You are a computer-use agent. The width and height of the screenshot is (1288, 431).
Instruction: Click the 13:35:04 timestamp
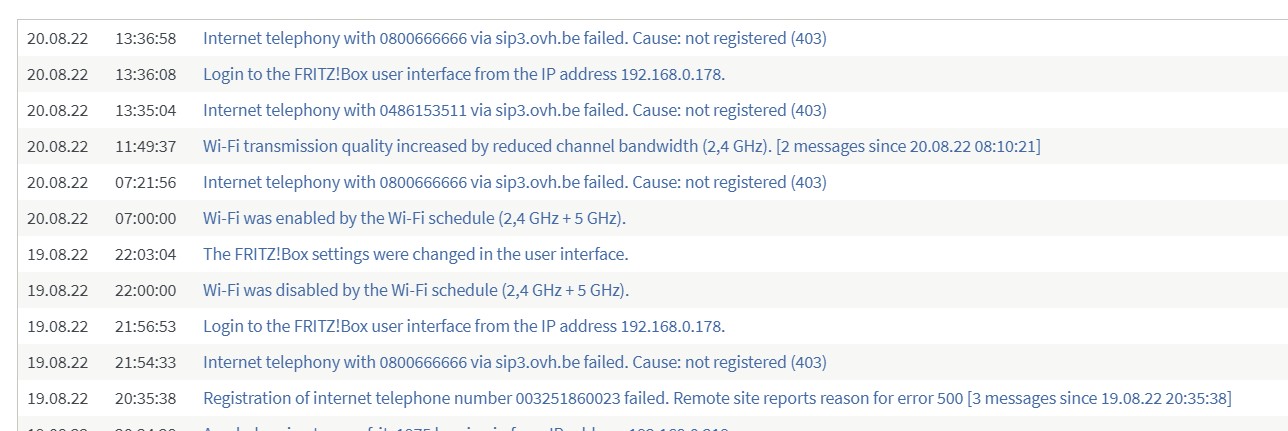(145, 110)
